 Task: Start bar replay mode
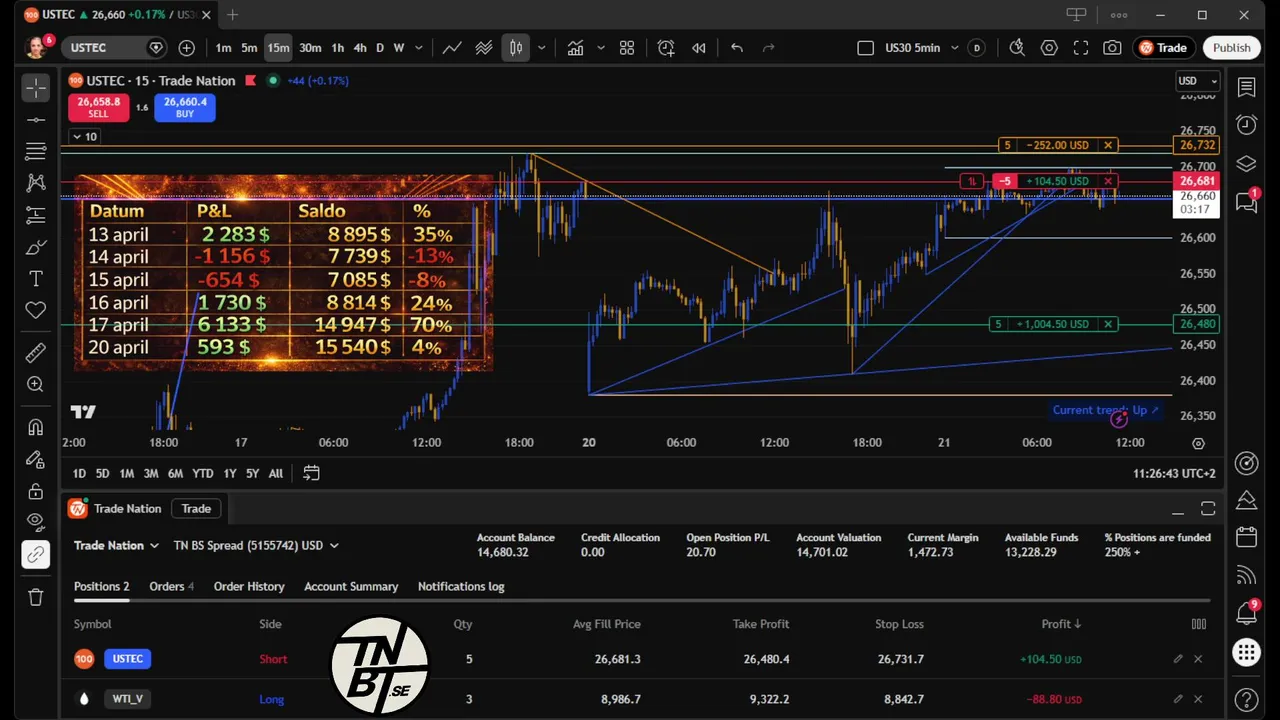point(699,48)
